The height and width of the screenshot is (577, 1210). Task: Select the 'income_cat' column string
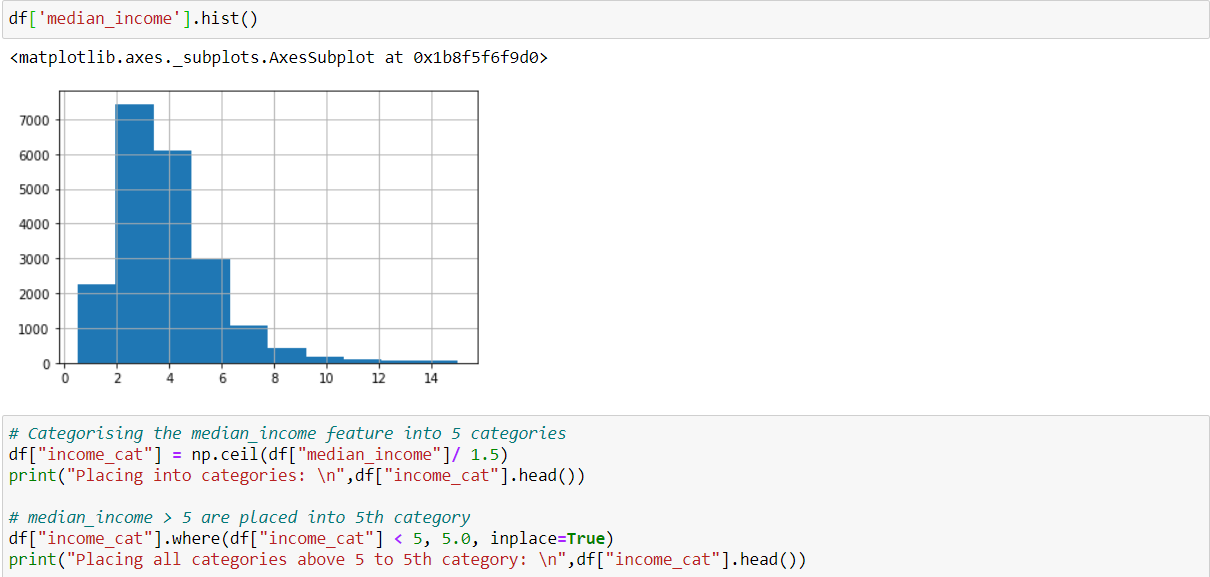point(95,454)
